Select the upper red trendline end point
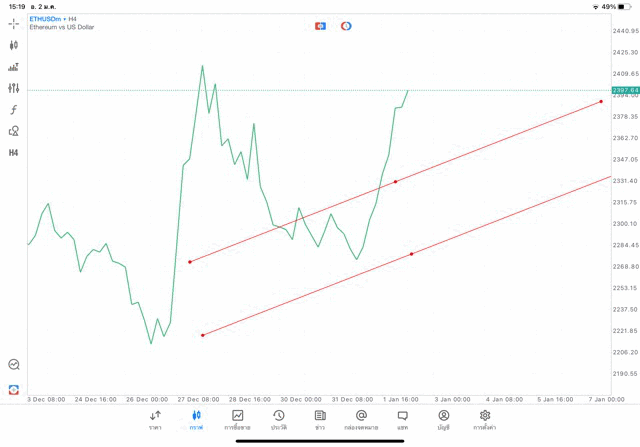This screenshot has height=447, width=640. 601,101
